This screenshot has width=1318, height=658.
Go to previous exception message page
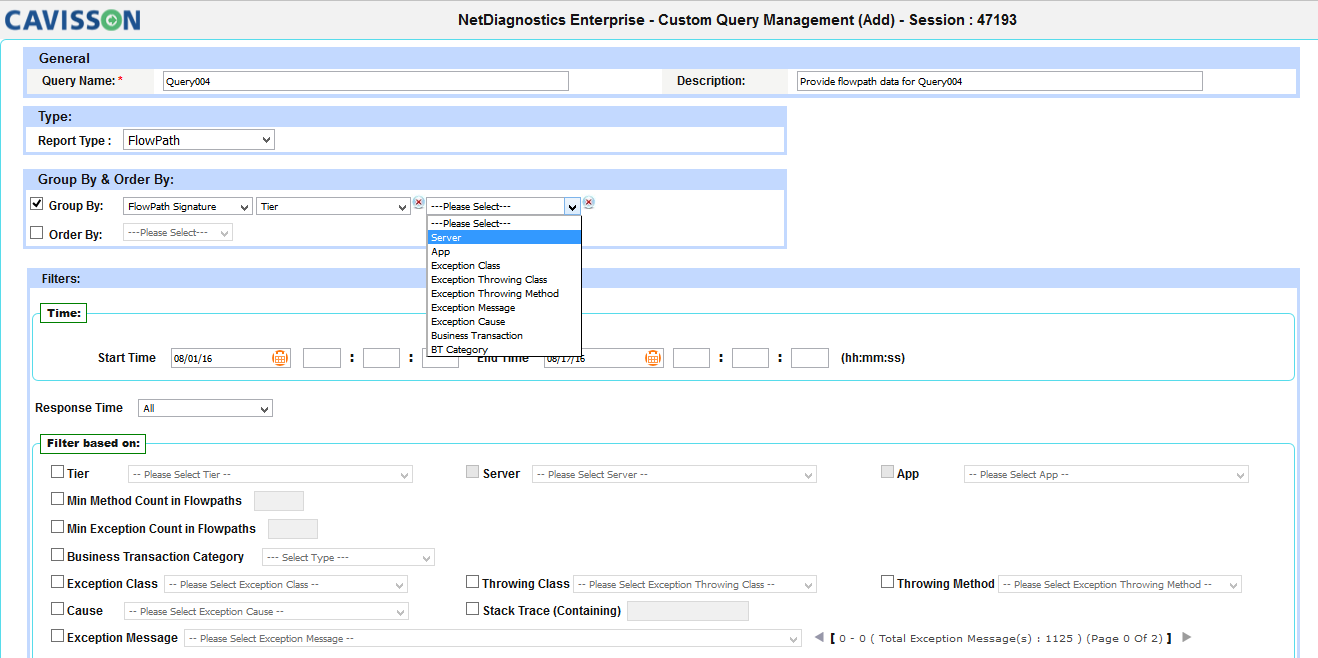819,637
